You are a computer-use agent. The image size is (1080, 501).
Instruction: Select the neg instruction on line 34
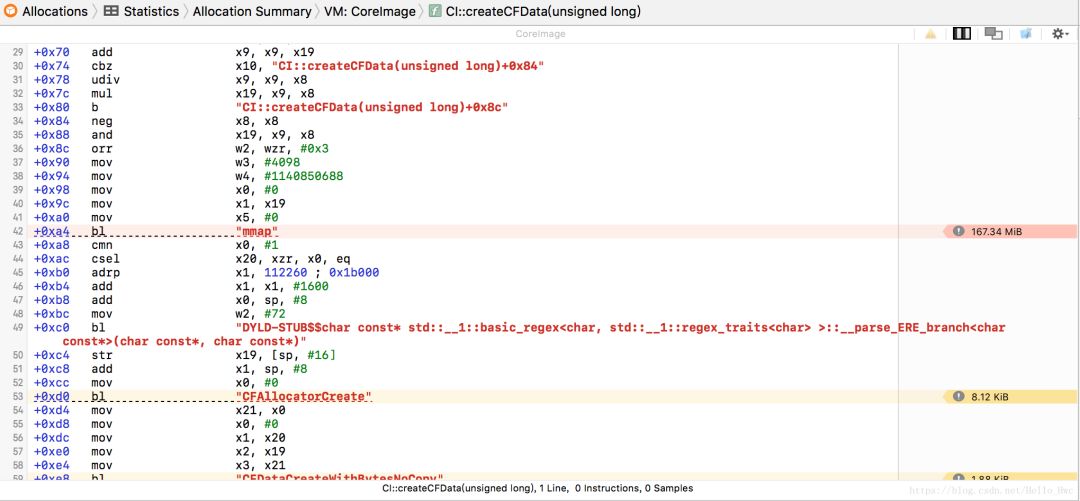pyautogui.click(x=102, y=121)
